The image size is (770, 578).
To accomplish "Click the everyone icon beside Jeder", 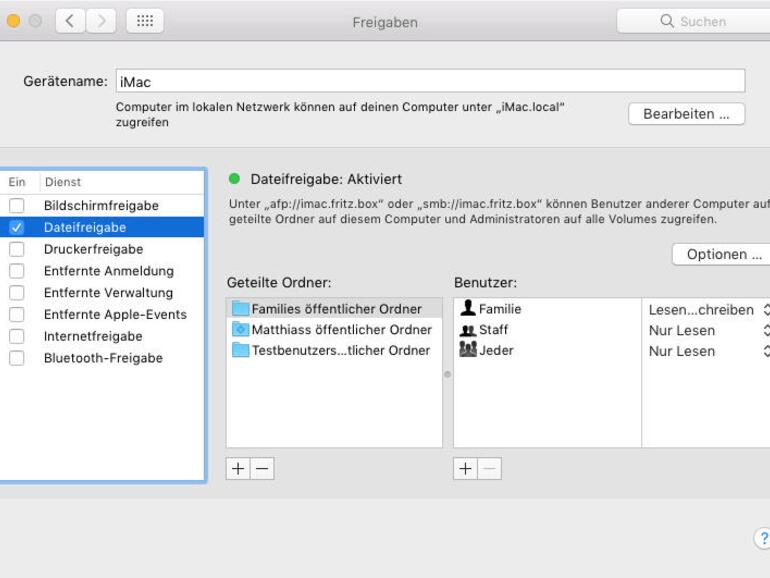I will tap(468, 349).
